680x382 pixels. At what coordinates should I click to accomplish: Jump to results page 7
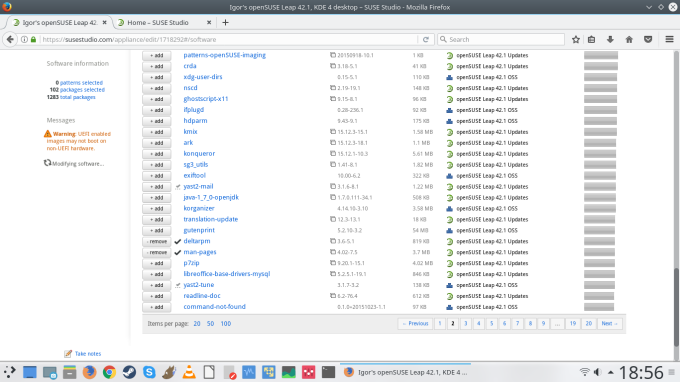517,323
